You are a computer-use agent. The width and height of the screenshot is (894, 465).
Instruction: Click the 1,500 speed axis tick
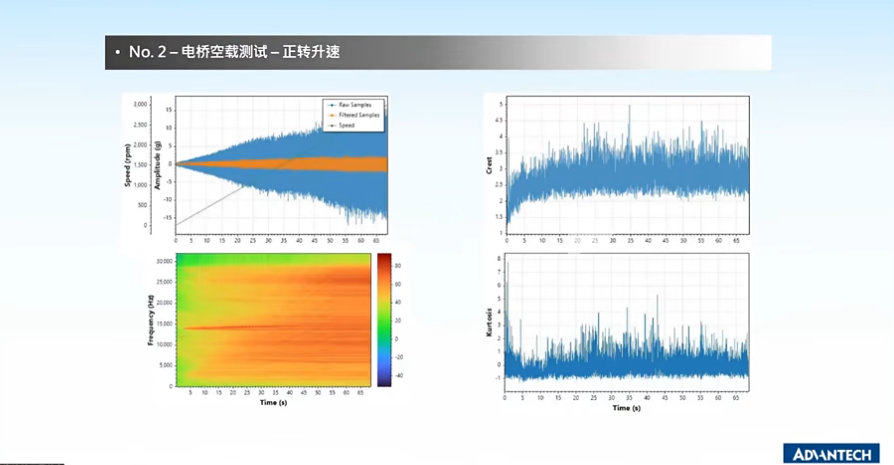point(140,165)
